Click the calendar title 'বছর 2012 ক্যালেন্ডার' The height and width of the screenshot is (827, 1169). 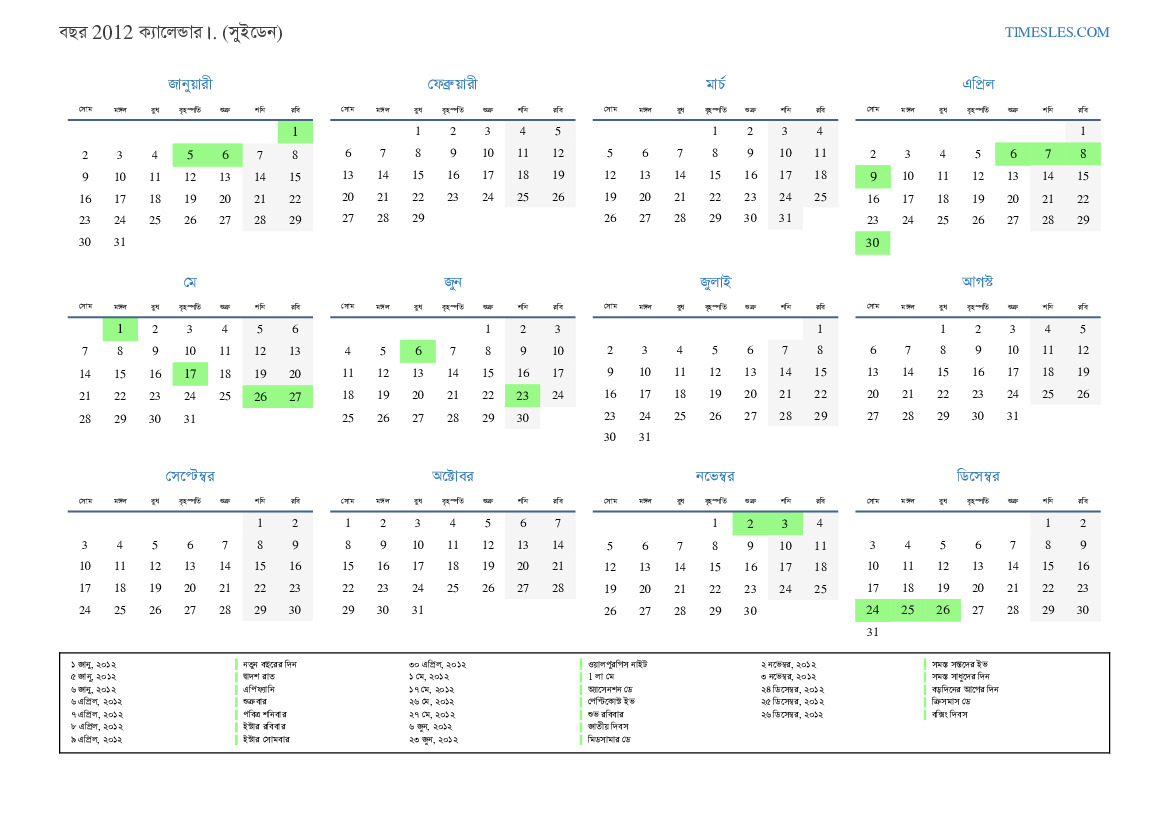click(171, 33)
